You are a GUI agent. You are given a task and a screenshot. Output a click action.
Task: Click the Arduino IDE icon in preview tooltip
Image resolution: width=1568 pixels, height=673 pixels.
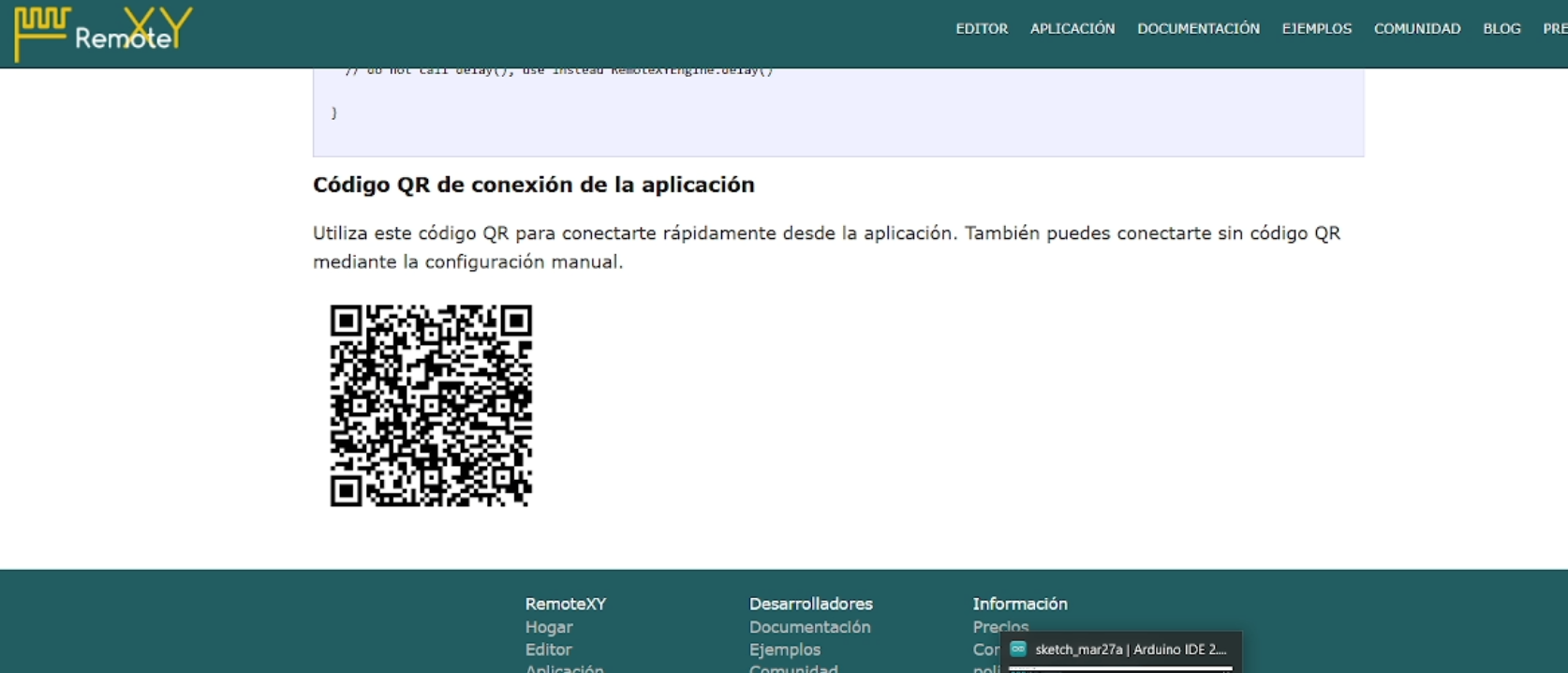1018,649
